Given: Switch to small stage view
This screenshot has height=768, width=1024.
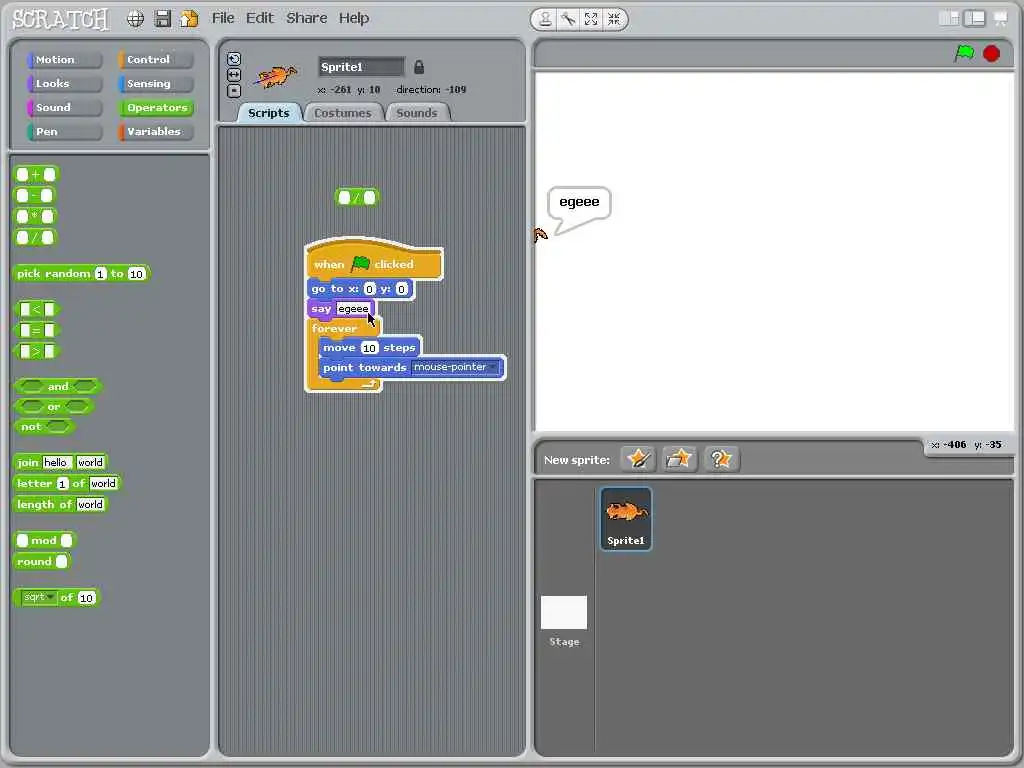Looking at the screenshot, I should click(949, 18).
